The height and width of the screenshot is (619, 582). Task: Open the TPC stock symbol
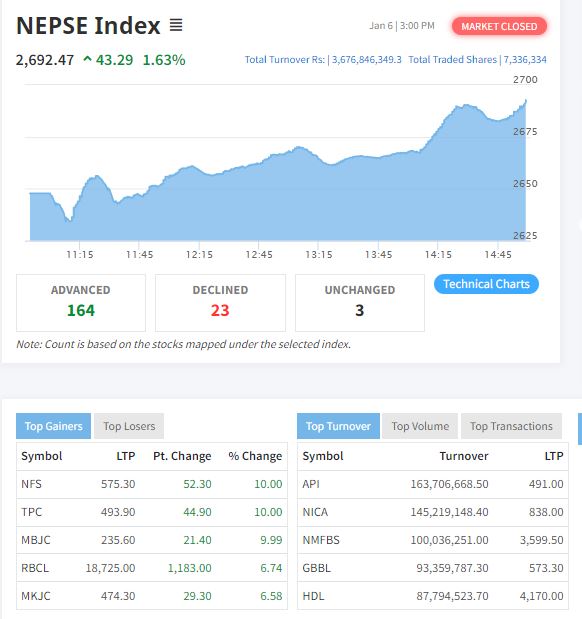pos(32,512)
